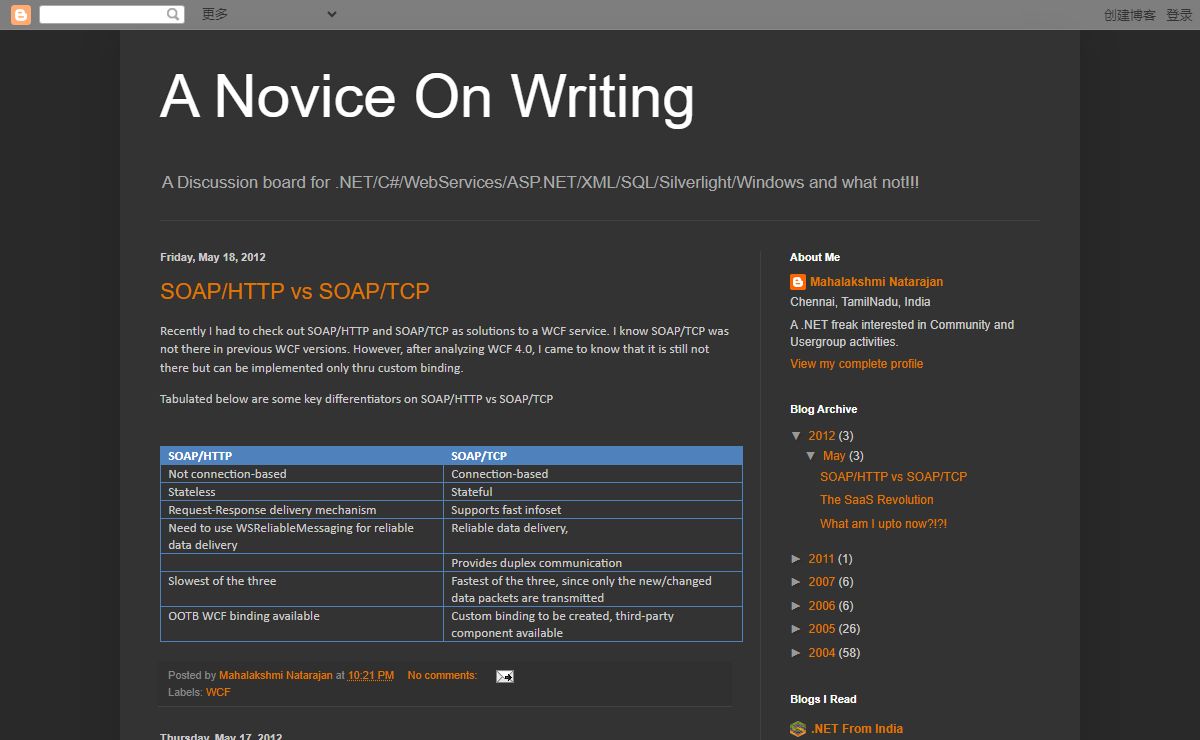Open the 更多 dropdown in navbar
This screenshot has height=740, width=1200.
coord(269,14)
